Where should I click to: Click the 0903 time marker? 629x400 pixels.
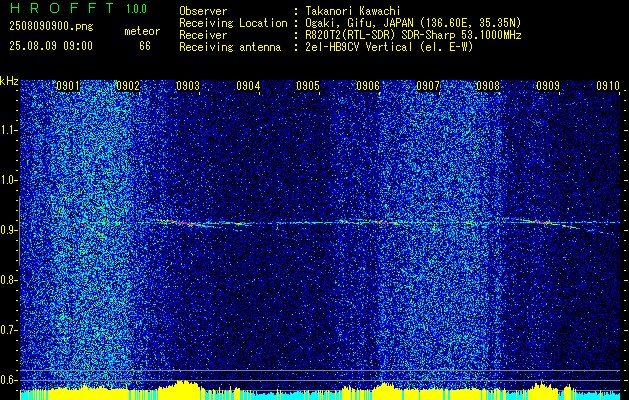tap(188, 86)
